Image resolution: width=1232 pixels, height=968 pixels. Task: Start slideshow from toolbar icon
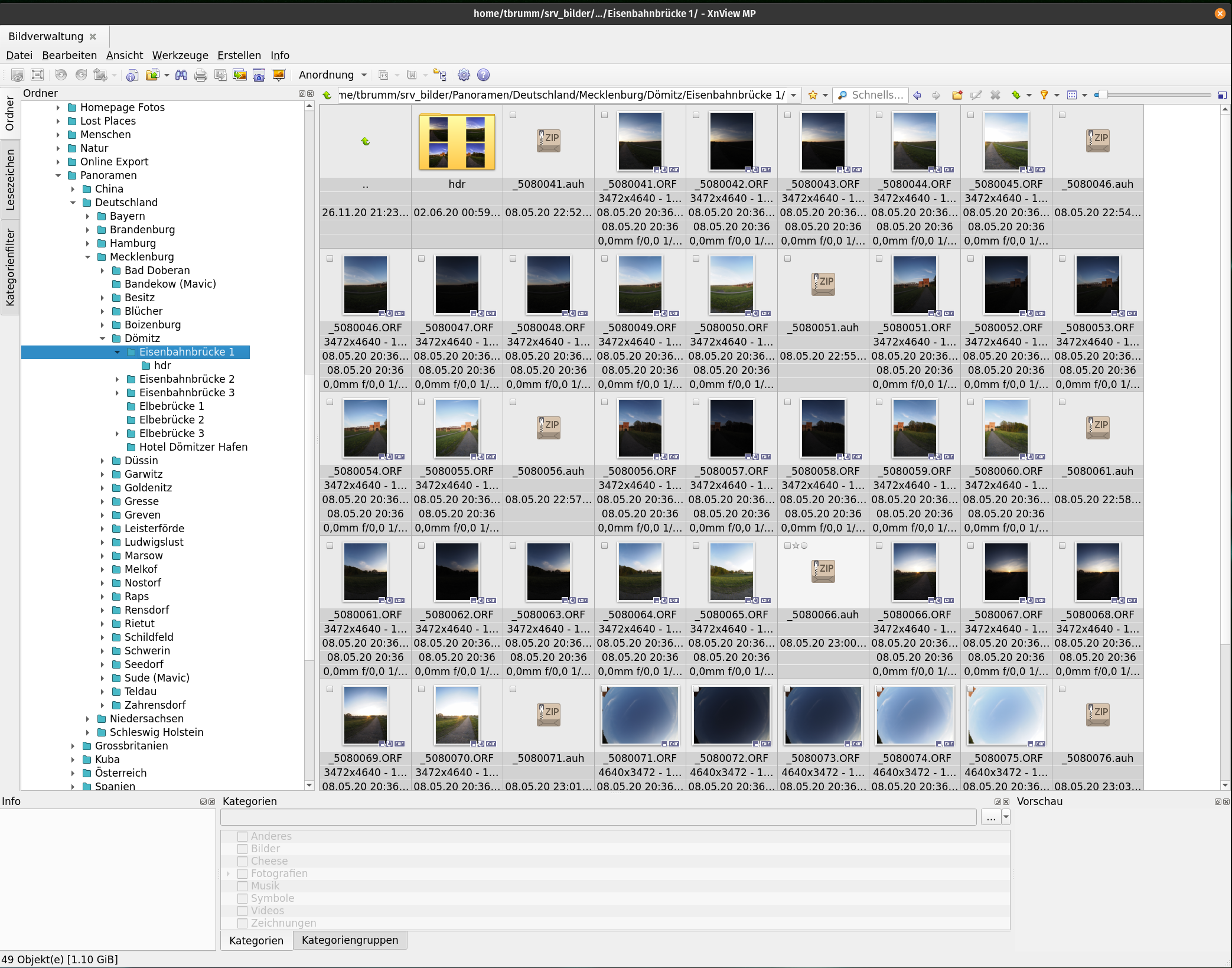pyautogui.click(x=279, y=75)
